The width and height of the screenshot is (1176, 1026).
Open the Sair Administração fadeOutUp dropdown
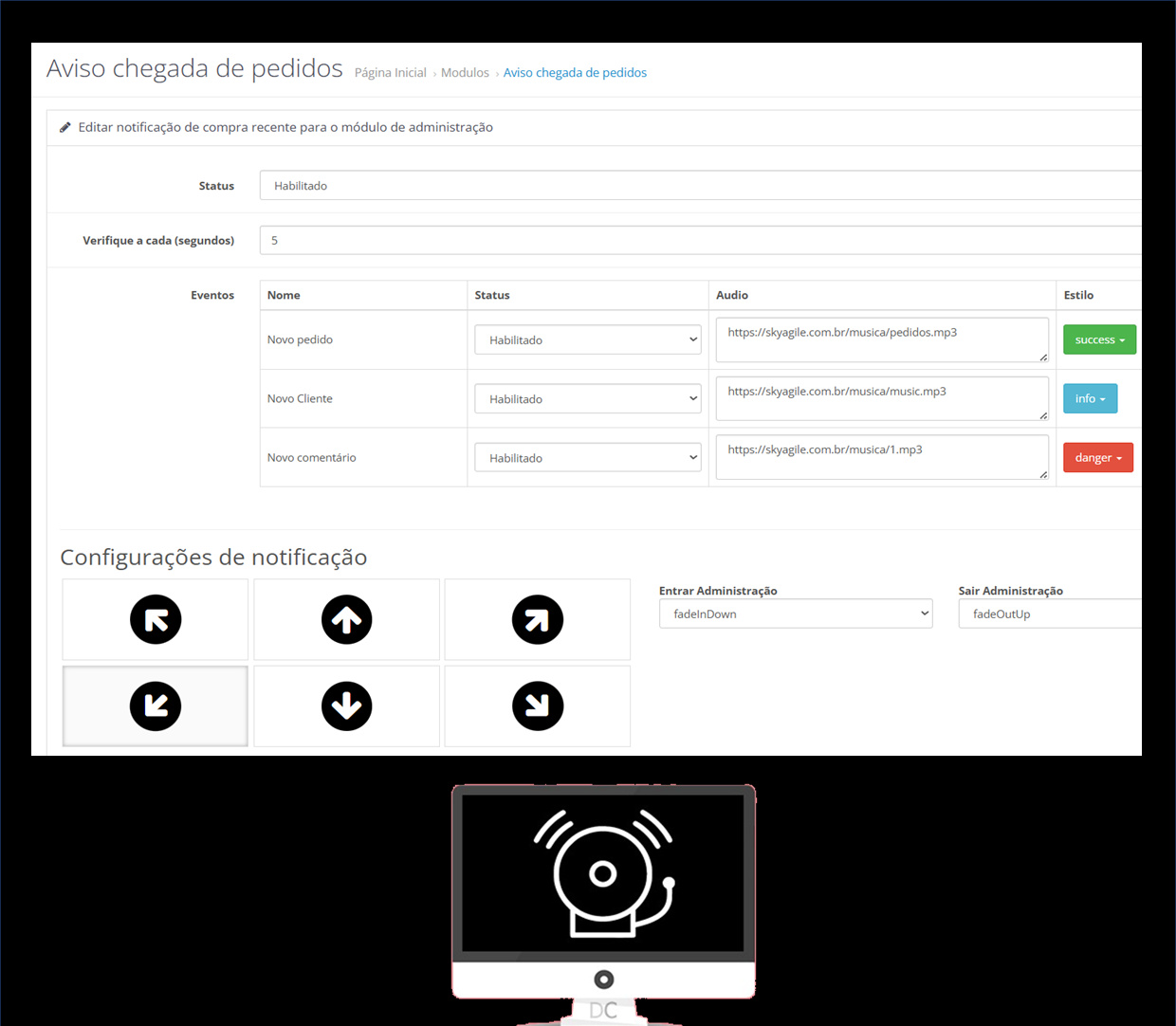click(1049, 614)
